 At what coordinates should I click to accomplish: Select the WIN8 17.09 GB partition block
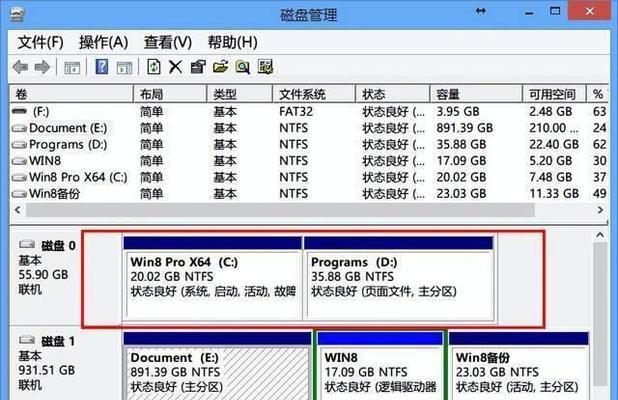[380, 366]
